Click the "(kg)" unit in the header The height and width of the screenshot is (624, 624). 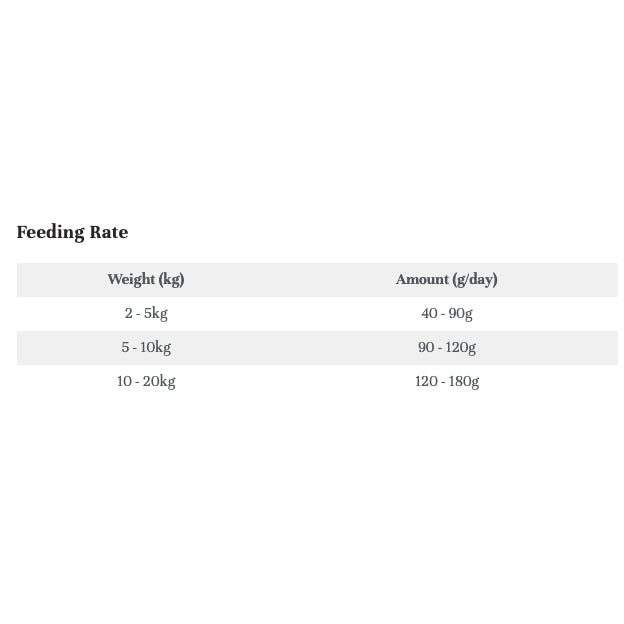pos(171,280)
